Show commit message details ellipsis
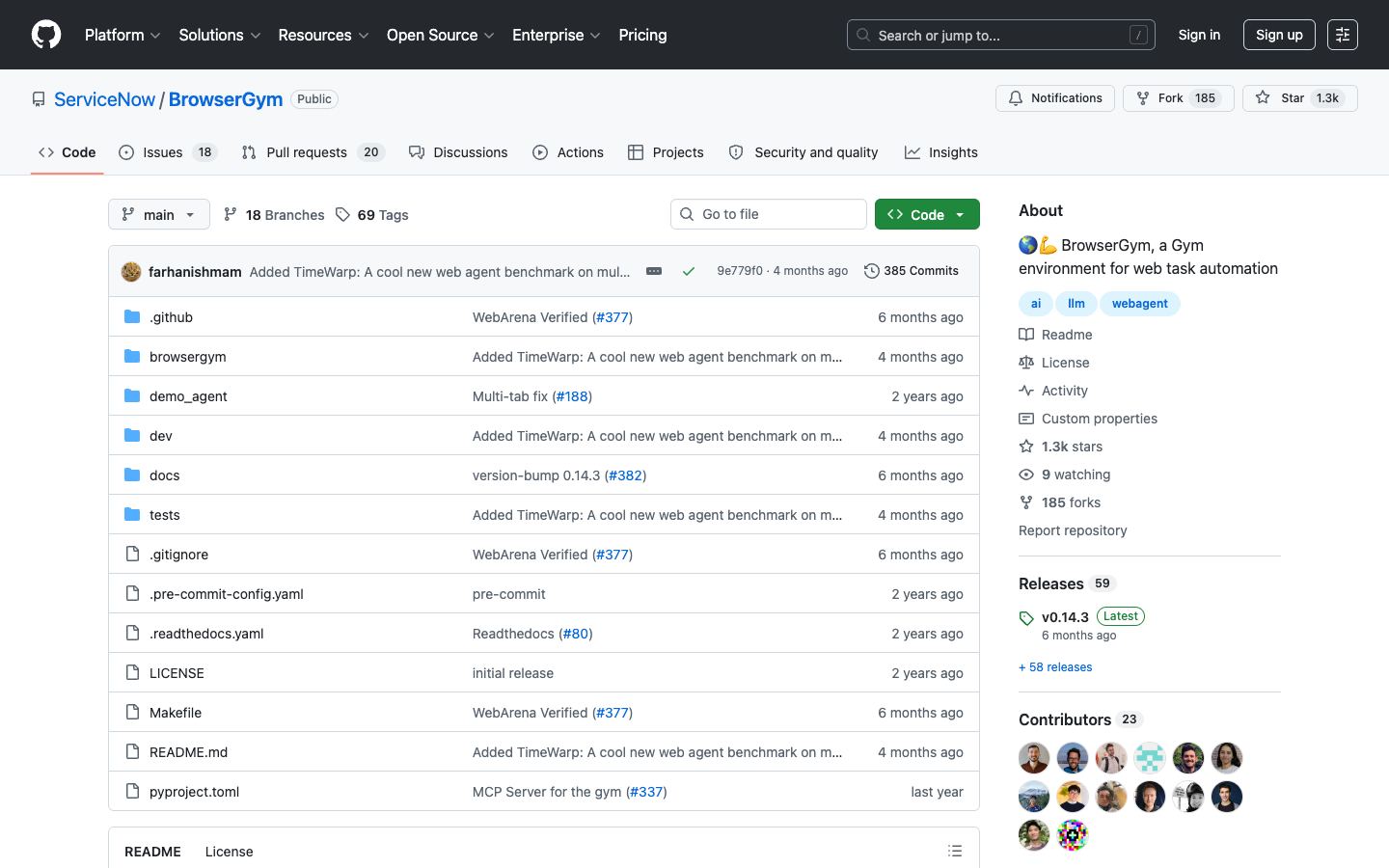 (654, 271)
